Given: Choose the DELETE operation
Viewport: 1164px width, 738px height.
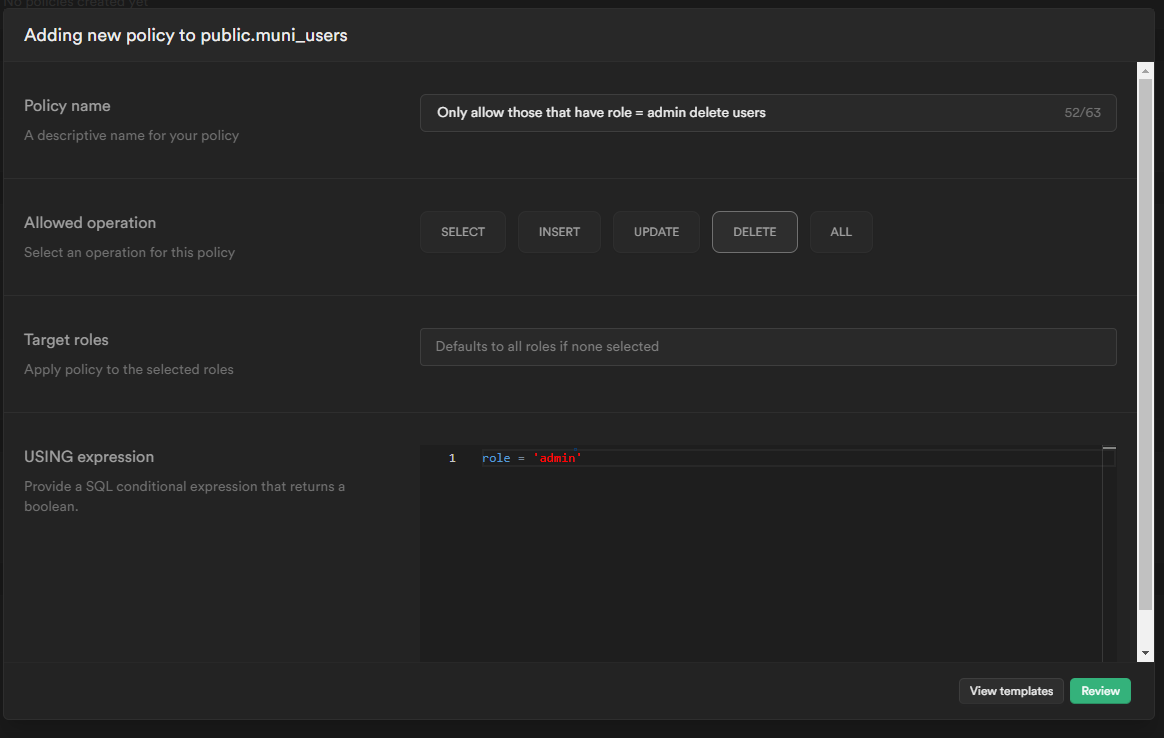Looking at the screenshot, I should coord(754,232).
